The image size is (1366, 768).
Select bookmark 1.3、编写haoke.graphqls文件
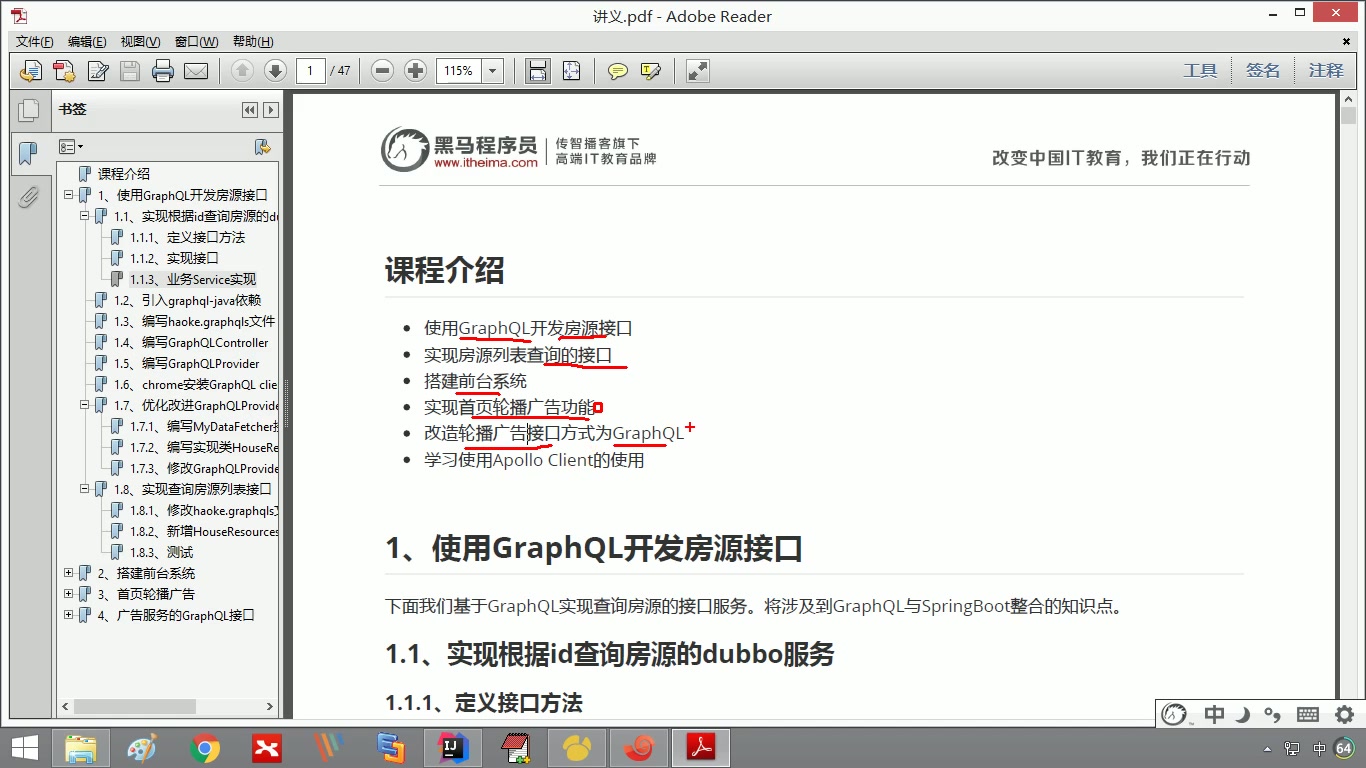(x=194, y=321)
